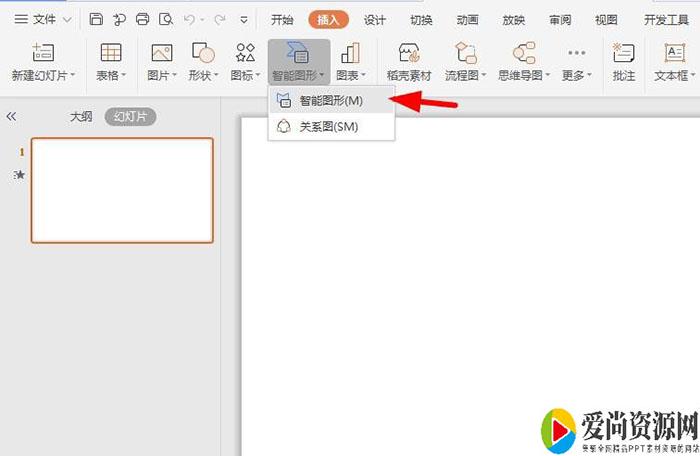The height and width of the screenshot is (456, 700).
Task: Click the export-to-PDF icon in quick toolbar
Action: point(119,19)
